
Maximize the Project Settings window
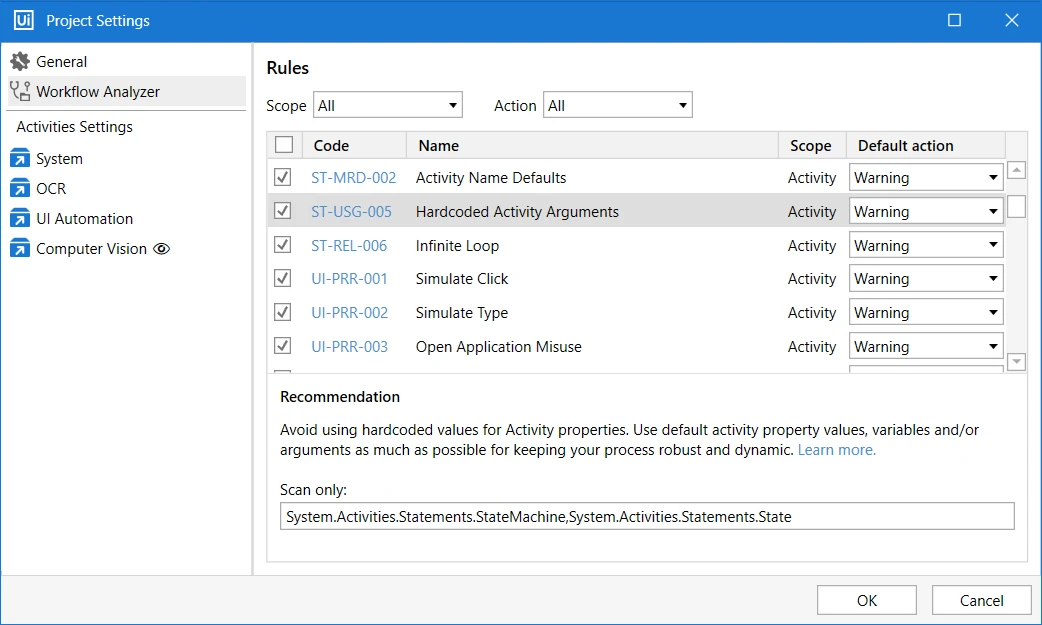pyautogui.click(x=954, y=20)
